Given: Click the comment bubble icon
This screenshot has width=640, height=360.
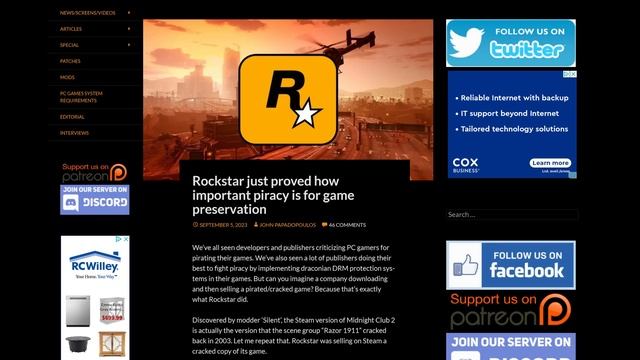Looking at the screenshot, I should [x=324, y=224].
